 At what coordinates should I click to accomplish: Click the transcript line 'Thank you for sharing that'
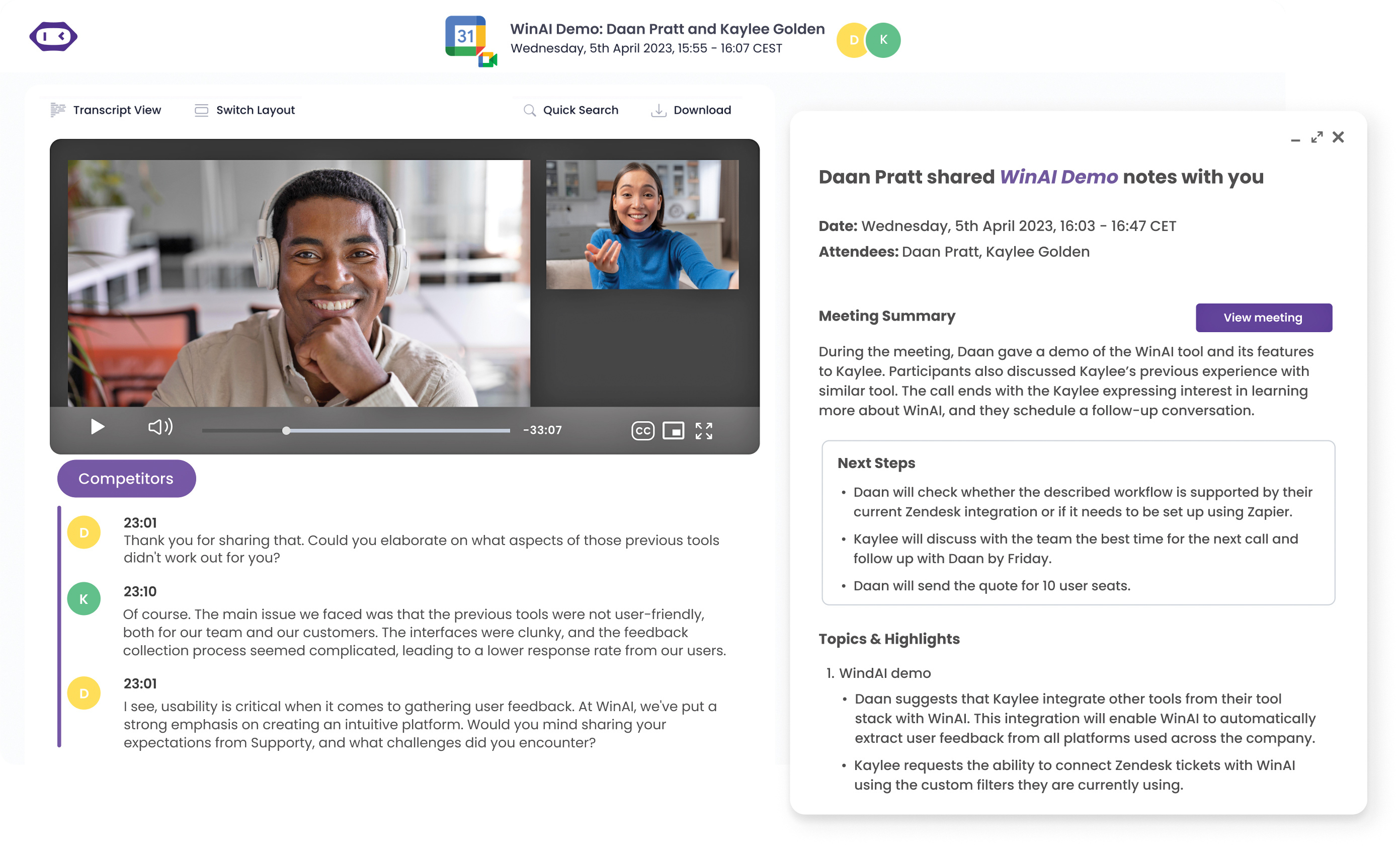[x=421, y=549]
